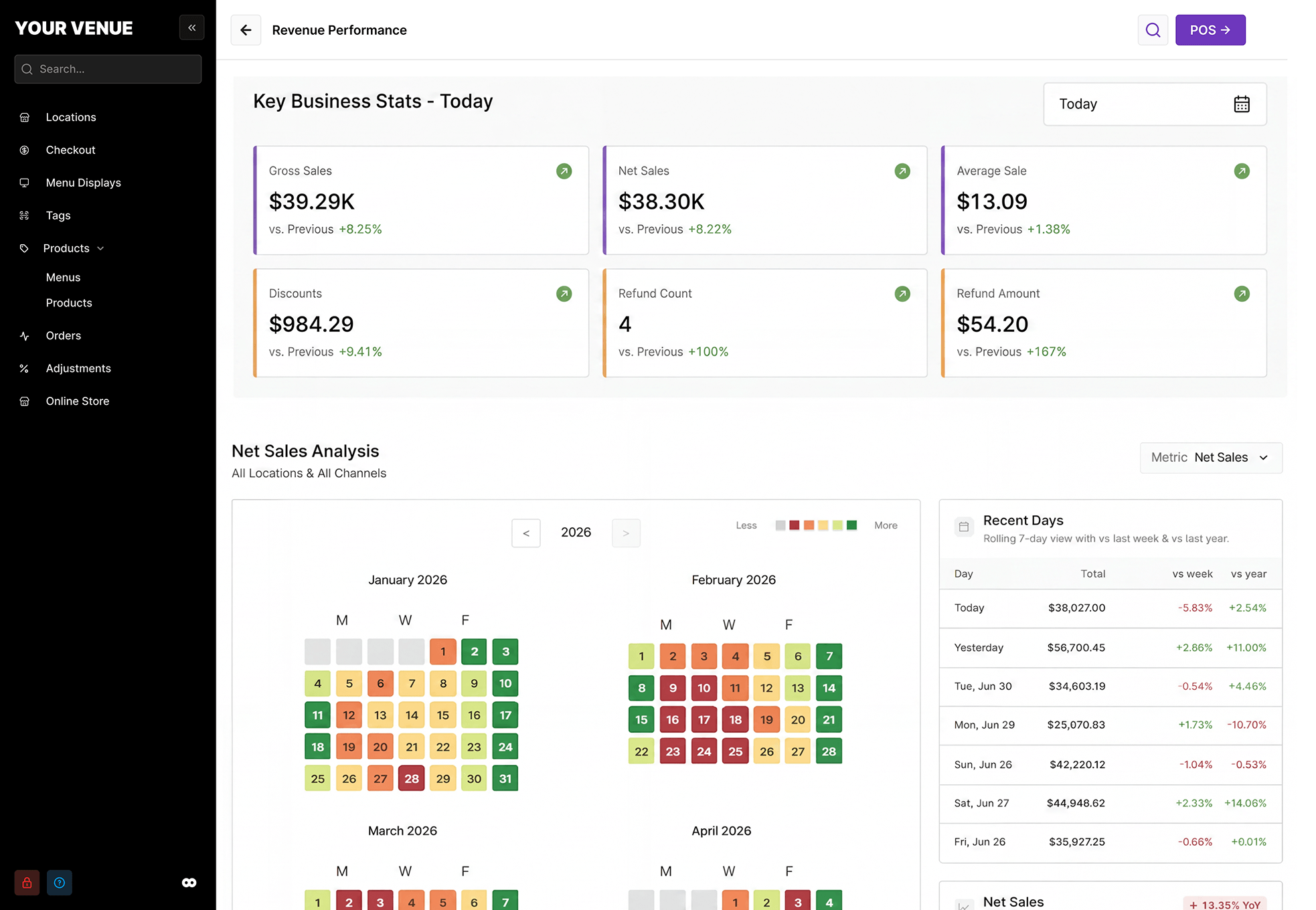Open Tags in the sidebar

pyautogui.click(x=58, y=215)
